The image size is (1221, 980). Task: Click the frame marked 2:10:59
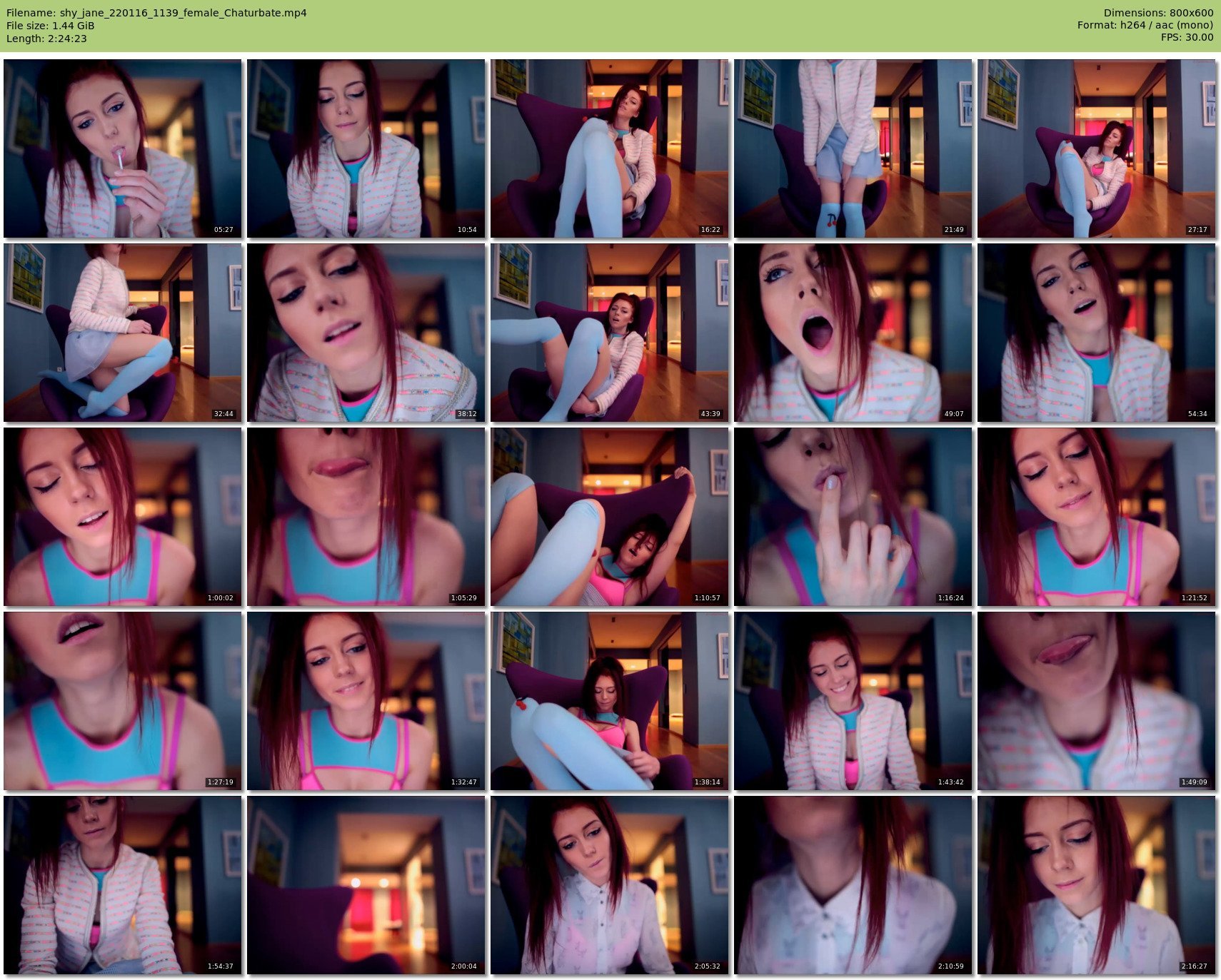click(853, 885)
